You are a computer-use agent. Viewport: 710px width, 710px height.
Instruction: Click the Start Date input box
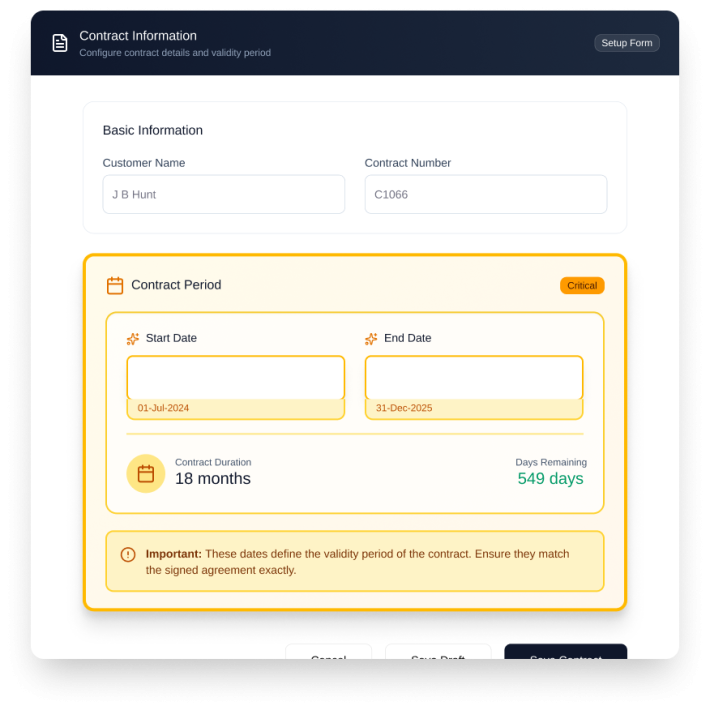(235, 378)
